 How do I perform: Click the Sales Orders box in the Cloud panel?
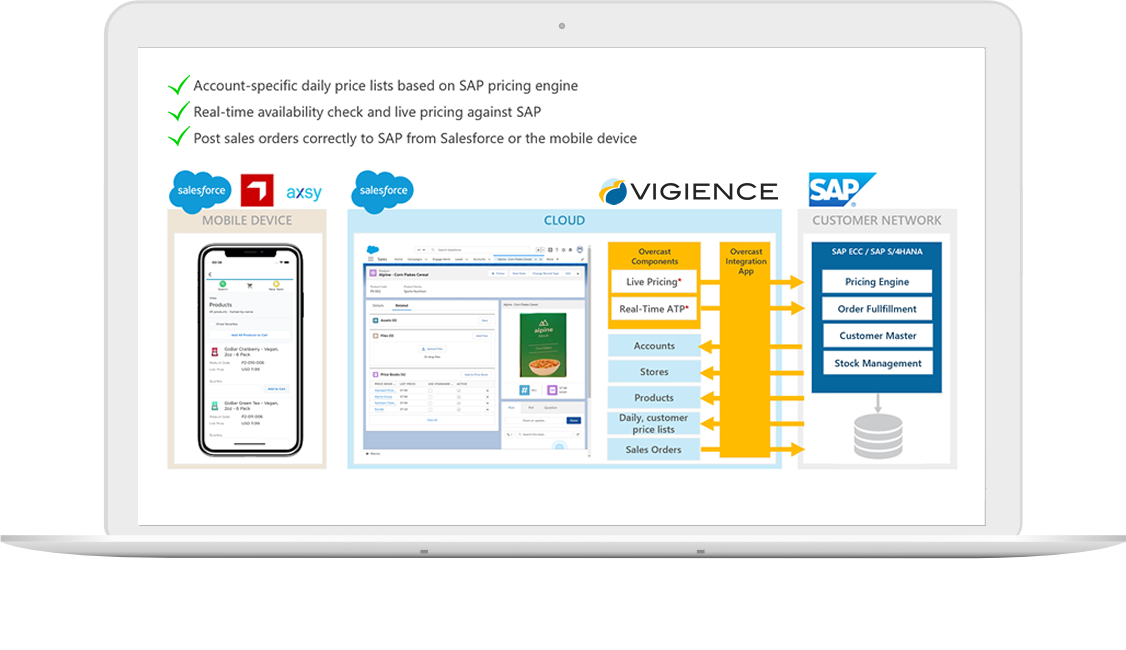(653, 450)
